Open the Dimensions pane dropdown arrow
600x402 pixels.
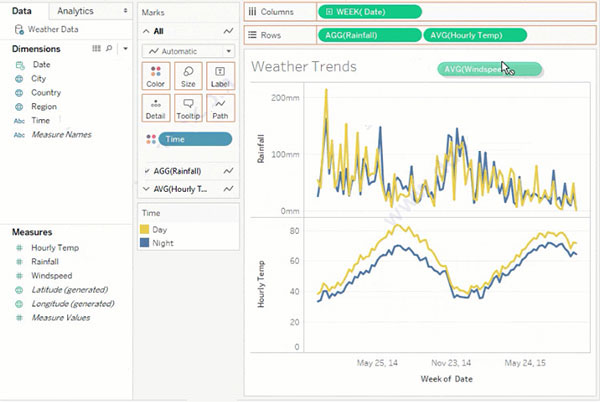pos(124,47)
